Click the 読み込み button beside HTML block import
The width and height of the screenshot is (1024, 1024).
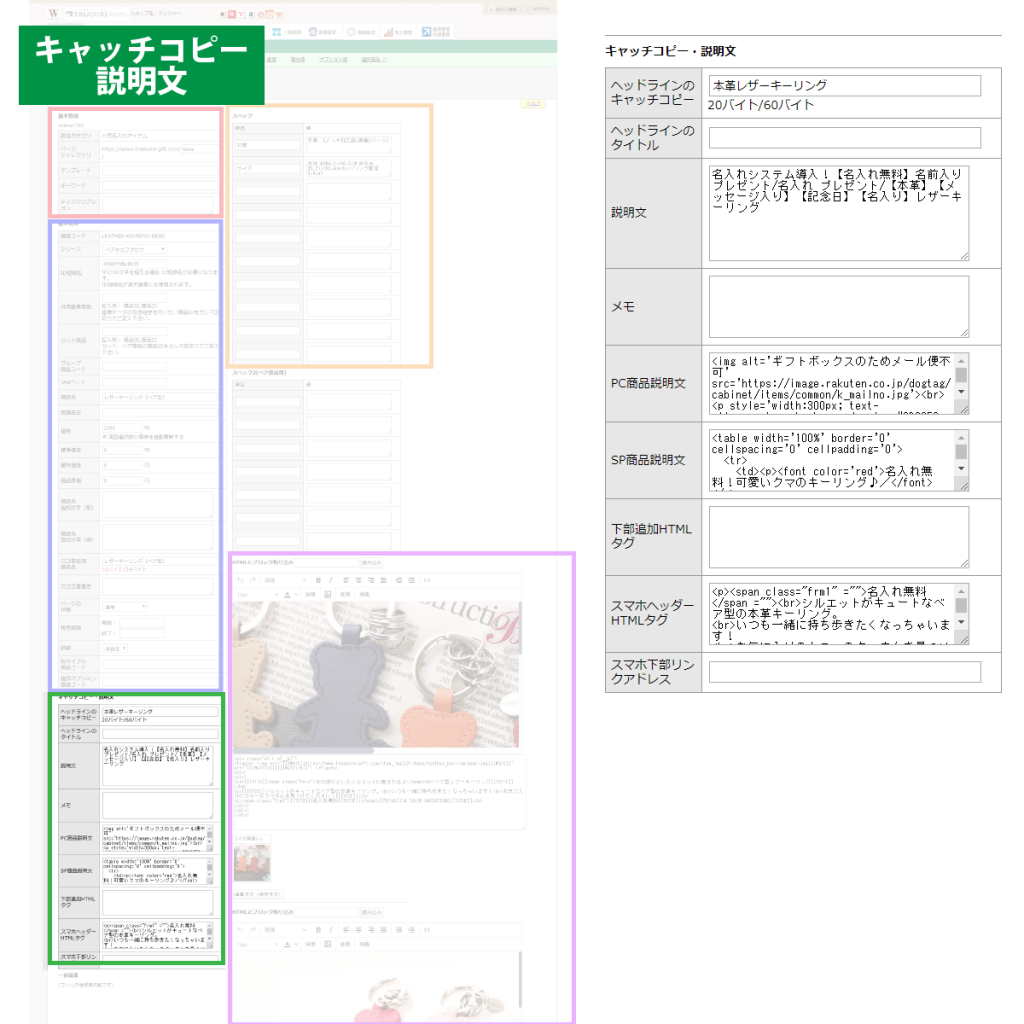click(371, 563)
